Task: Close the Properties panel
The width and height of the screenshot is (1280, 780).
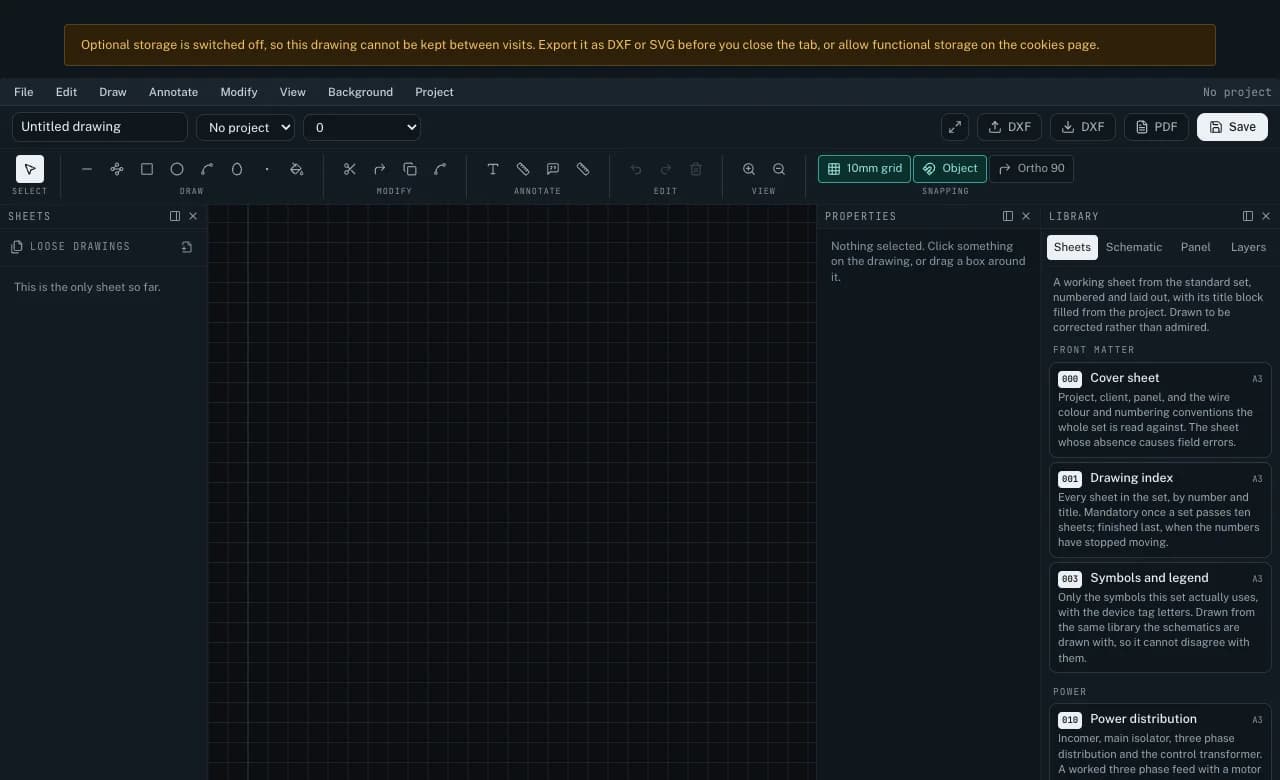Action: click(x=1026, y=216)
